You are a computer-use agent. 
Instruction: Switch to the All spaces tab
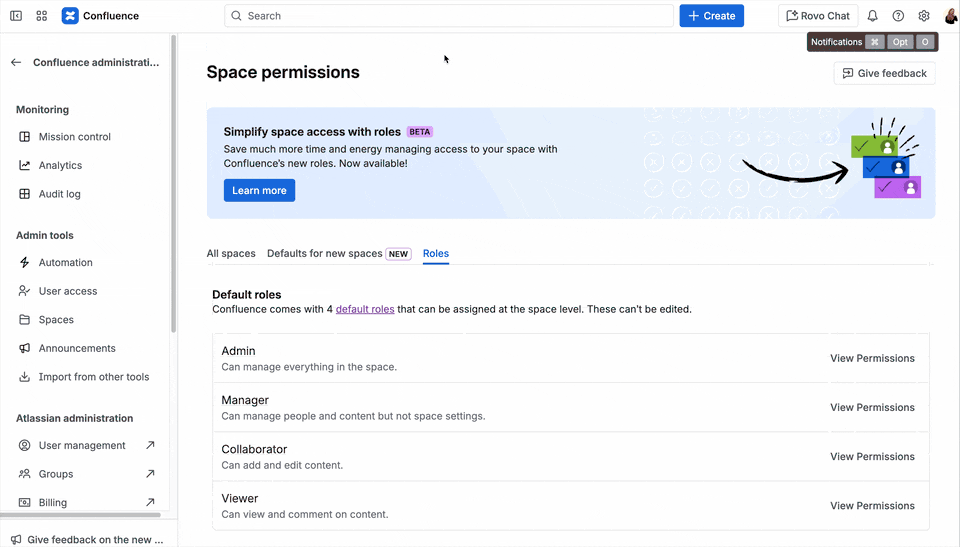[231, 254]
